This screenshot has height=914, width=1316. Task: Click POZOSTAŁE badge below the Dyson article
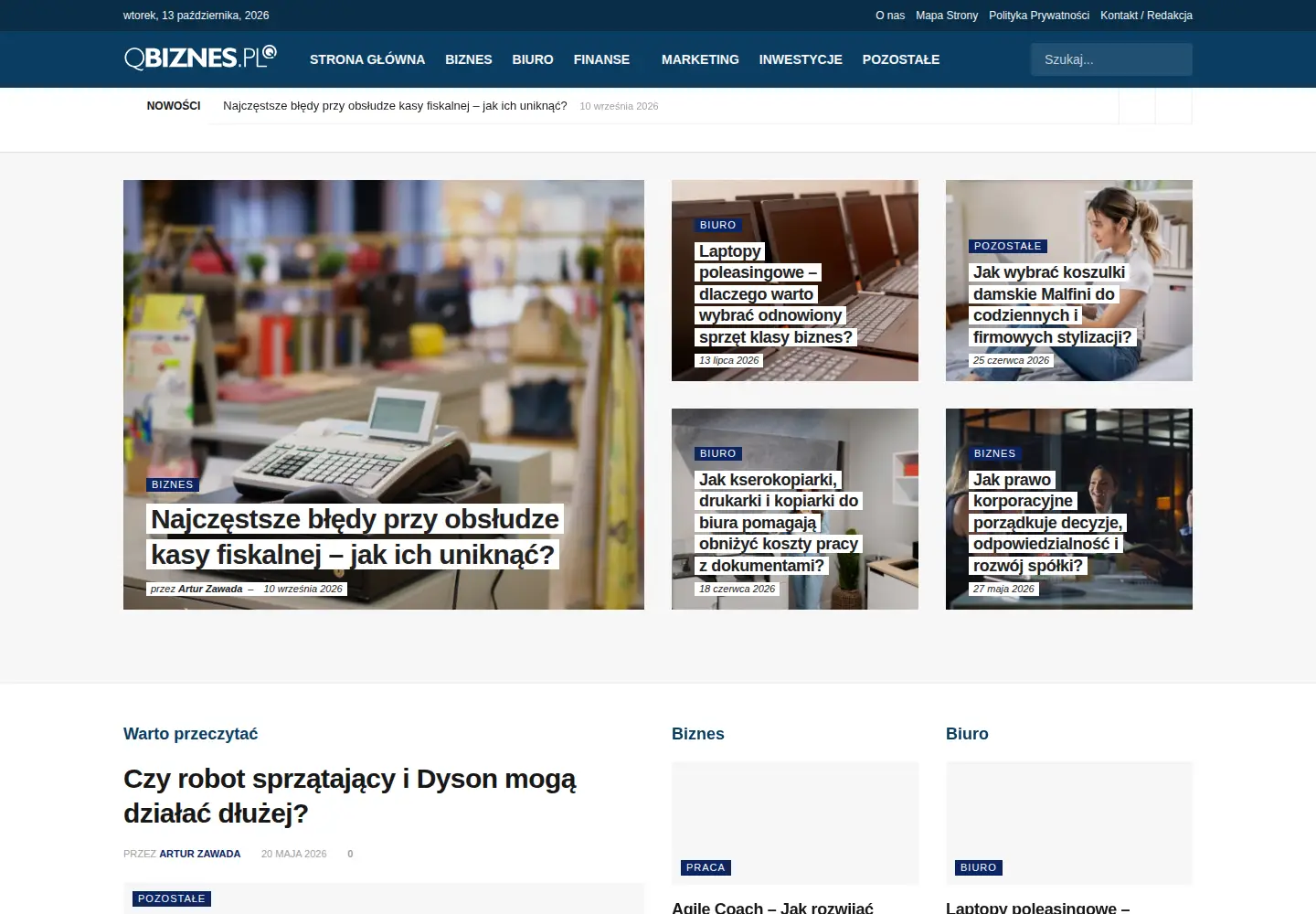pyautogui.click(x=171, y=898)
